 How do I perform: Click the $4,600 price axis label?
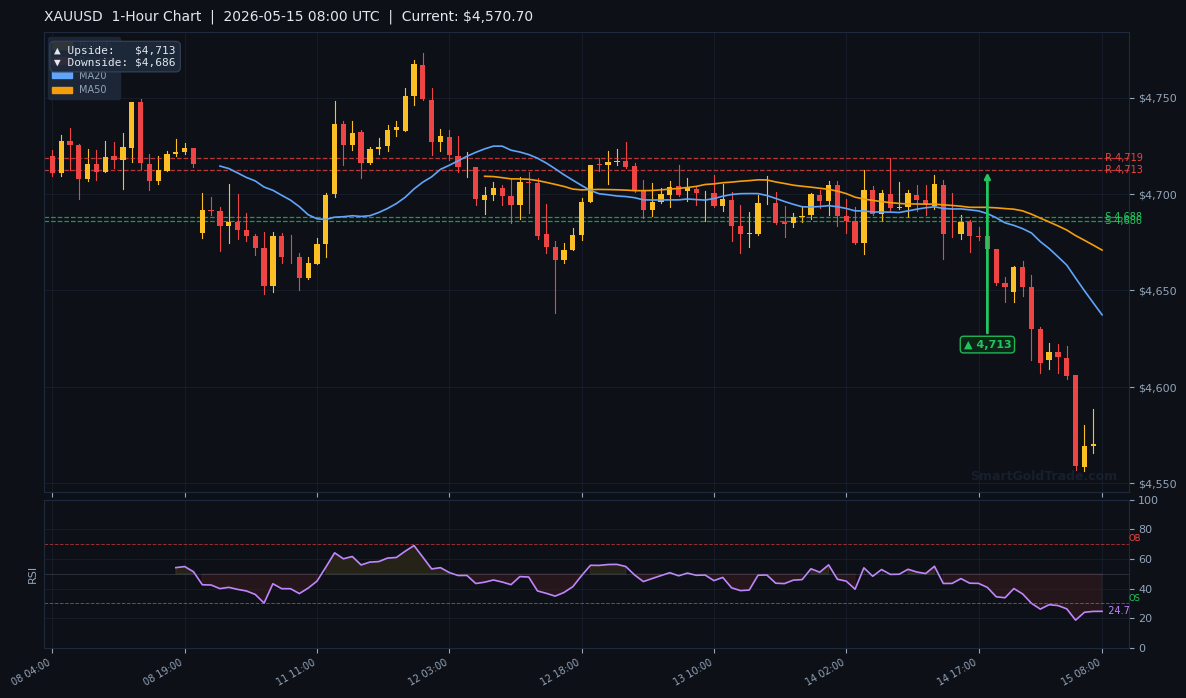pos(1157,388)
